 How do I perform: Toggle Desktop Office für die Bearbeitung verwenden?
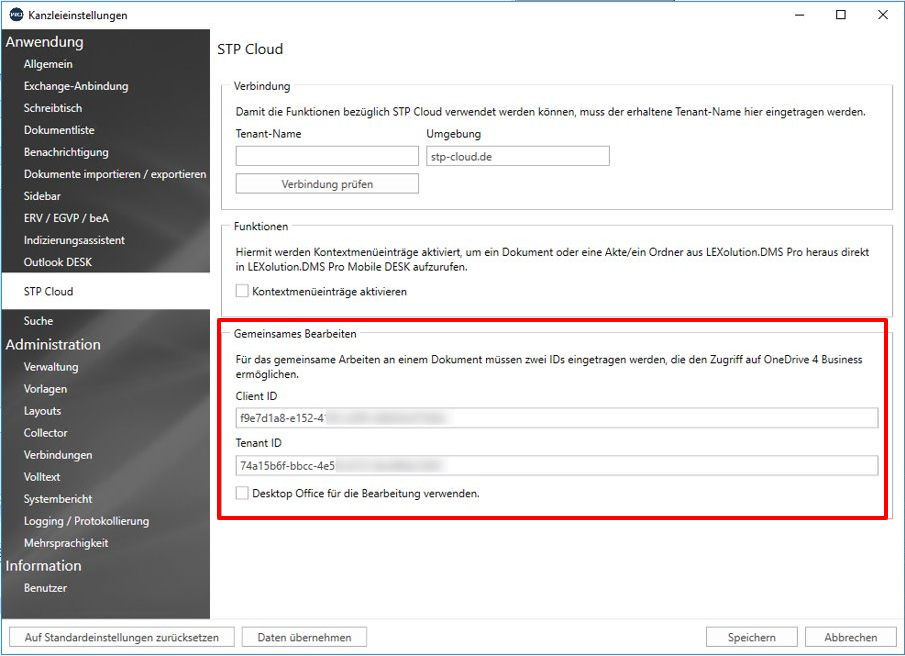coord(242,493)
